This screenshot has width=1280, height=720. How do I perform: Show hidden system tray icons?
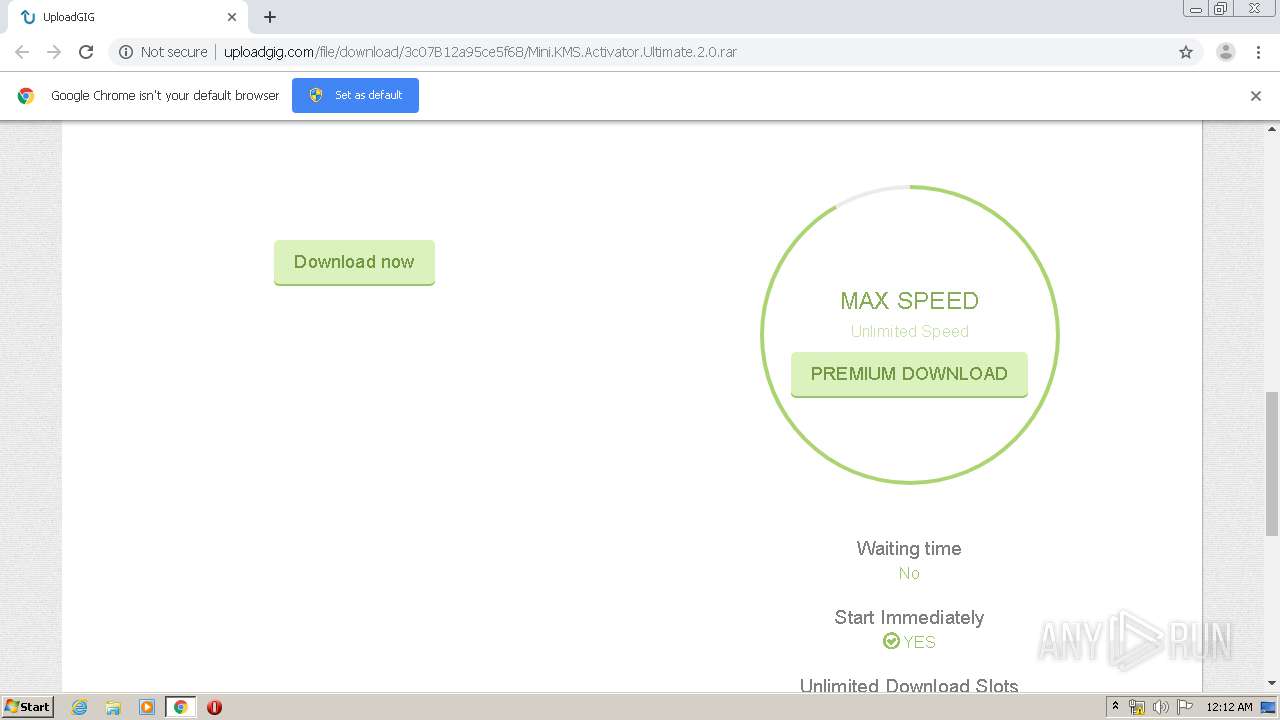(x=1115, y=707)
